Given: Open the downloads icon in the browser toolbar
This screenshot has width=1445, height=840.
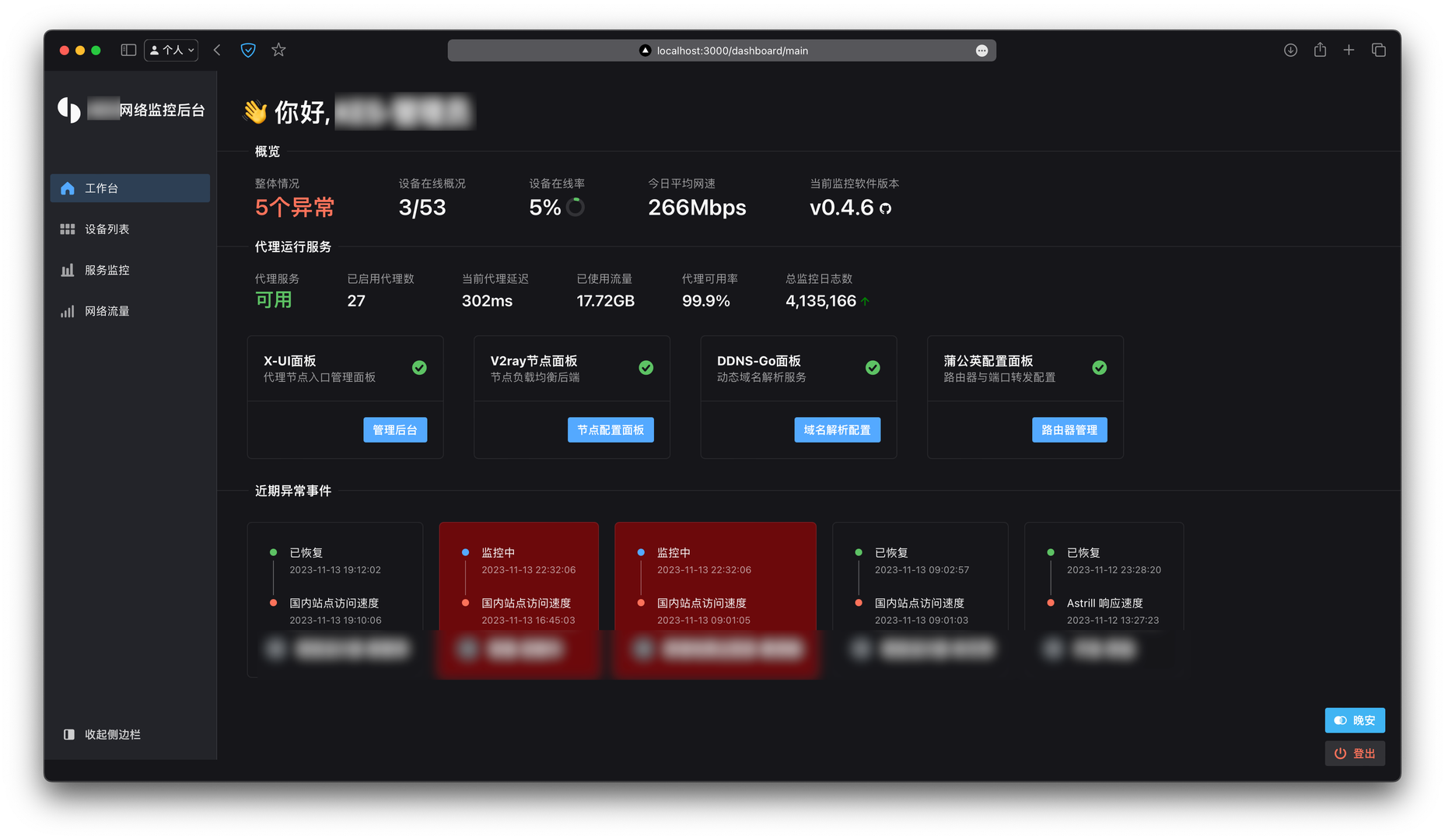Looking at the screenshot, I should [1290, 51].
